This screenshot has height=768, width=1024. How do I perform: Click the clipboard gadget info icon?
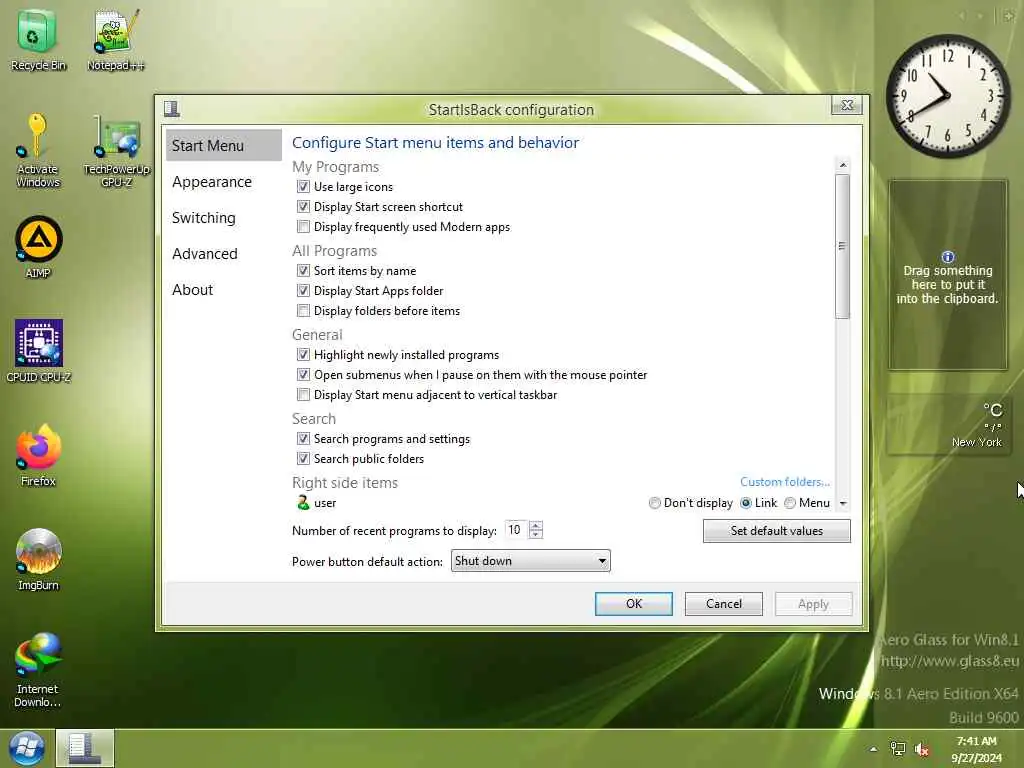[948, 257]
